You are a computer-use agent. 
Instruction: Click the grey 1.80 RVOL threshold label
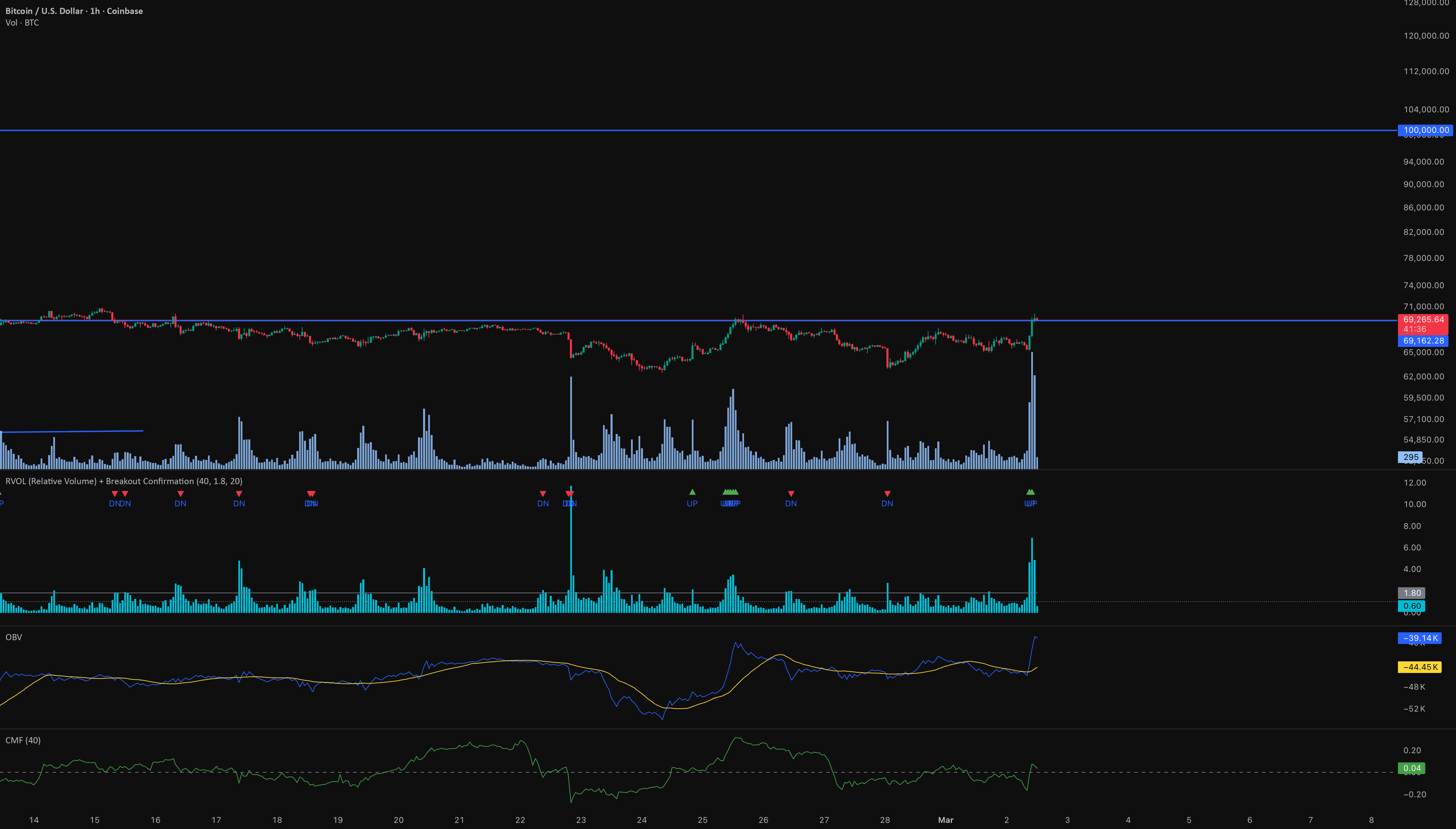(x=1412, y=593)
